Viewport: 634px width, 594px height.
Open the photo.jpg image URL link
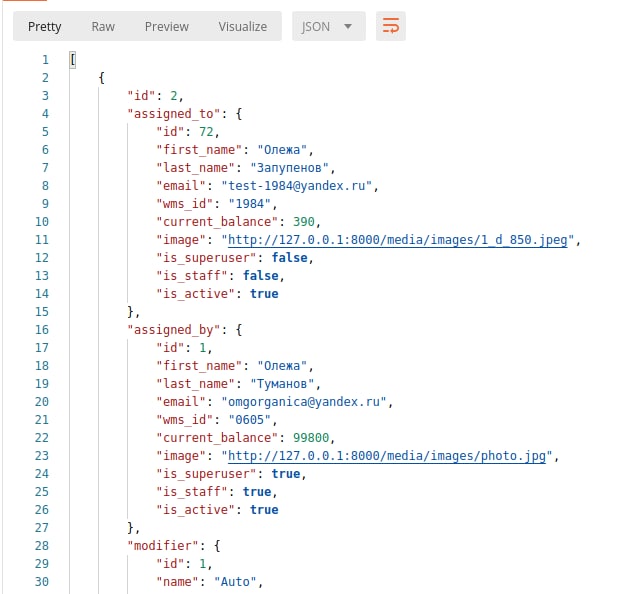coord(387,456)
